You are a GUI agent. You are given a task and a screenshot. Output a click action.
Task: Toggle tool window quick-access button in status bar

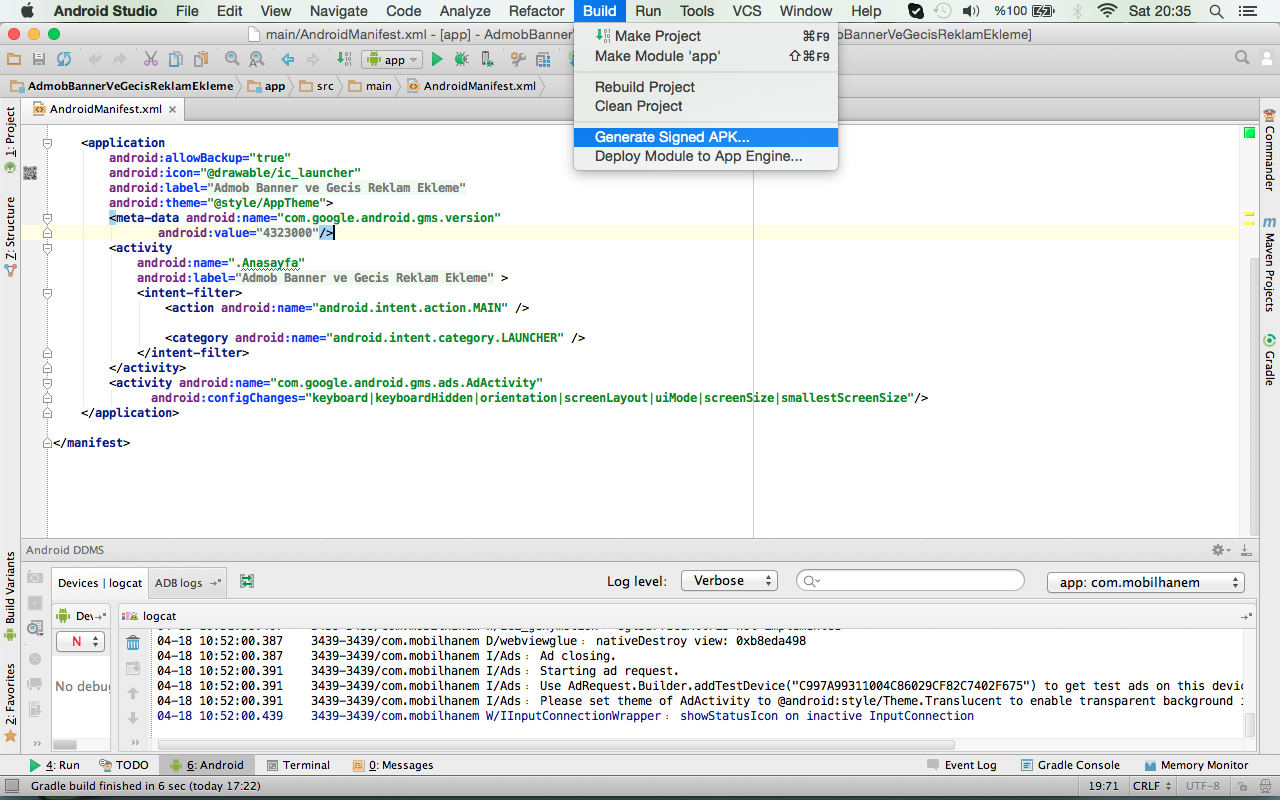[x=11, y=786]
